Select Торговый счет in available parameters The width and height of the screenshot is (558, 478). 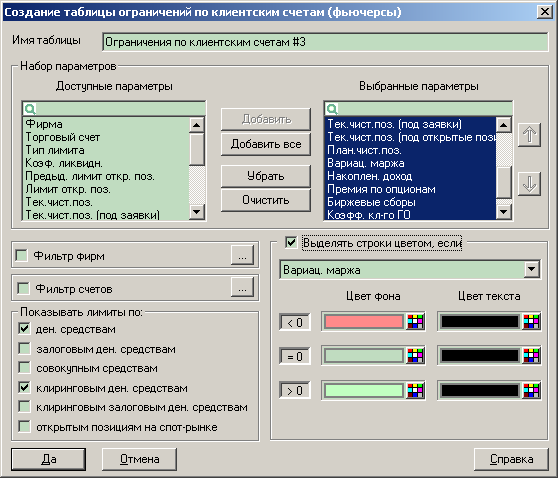[63, 137]
